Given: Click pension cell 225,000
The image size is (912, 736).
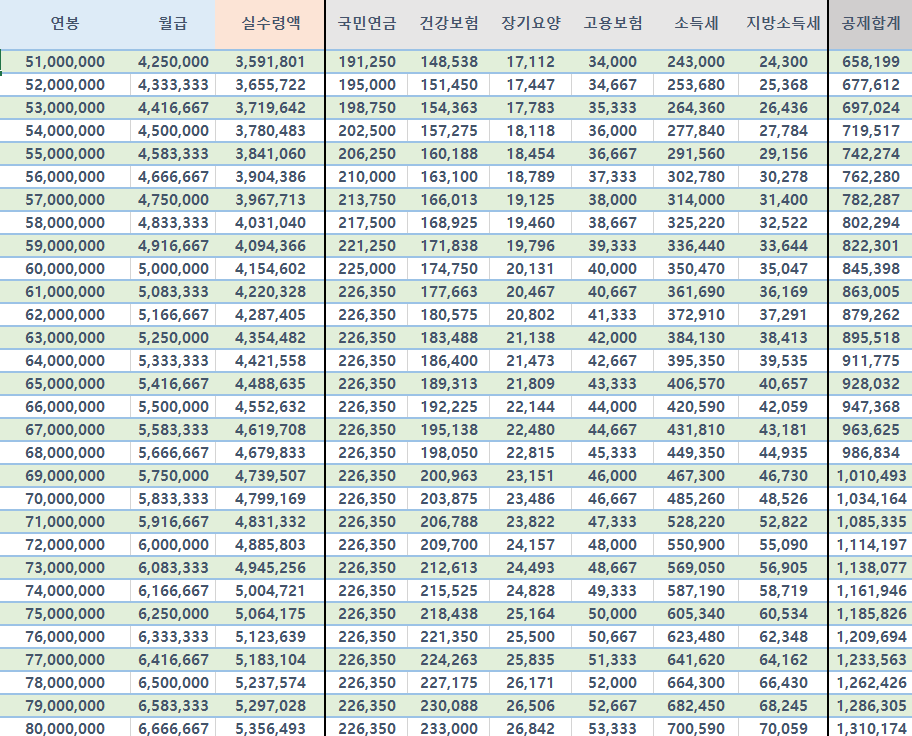Looking at the screenshot, I should [x=366, y=269].
